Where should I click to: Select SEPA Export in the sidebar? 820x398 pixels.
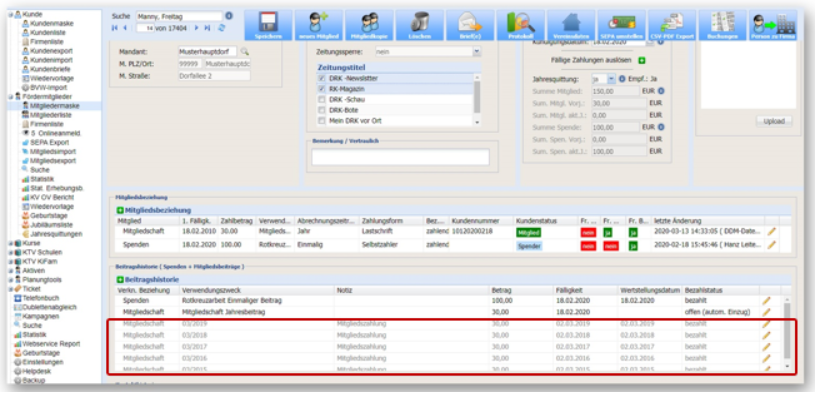coord(49,142)
